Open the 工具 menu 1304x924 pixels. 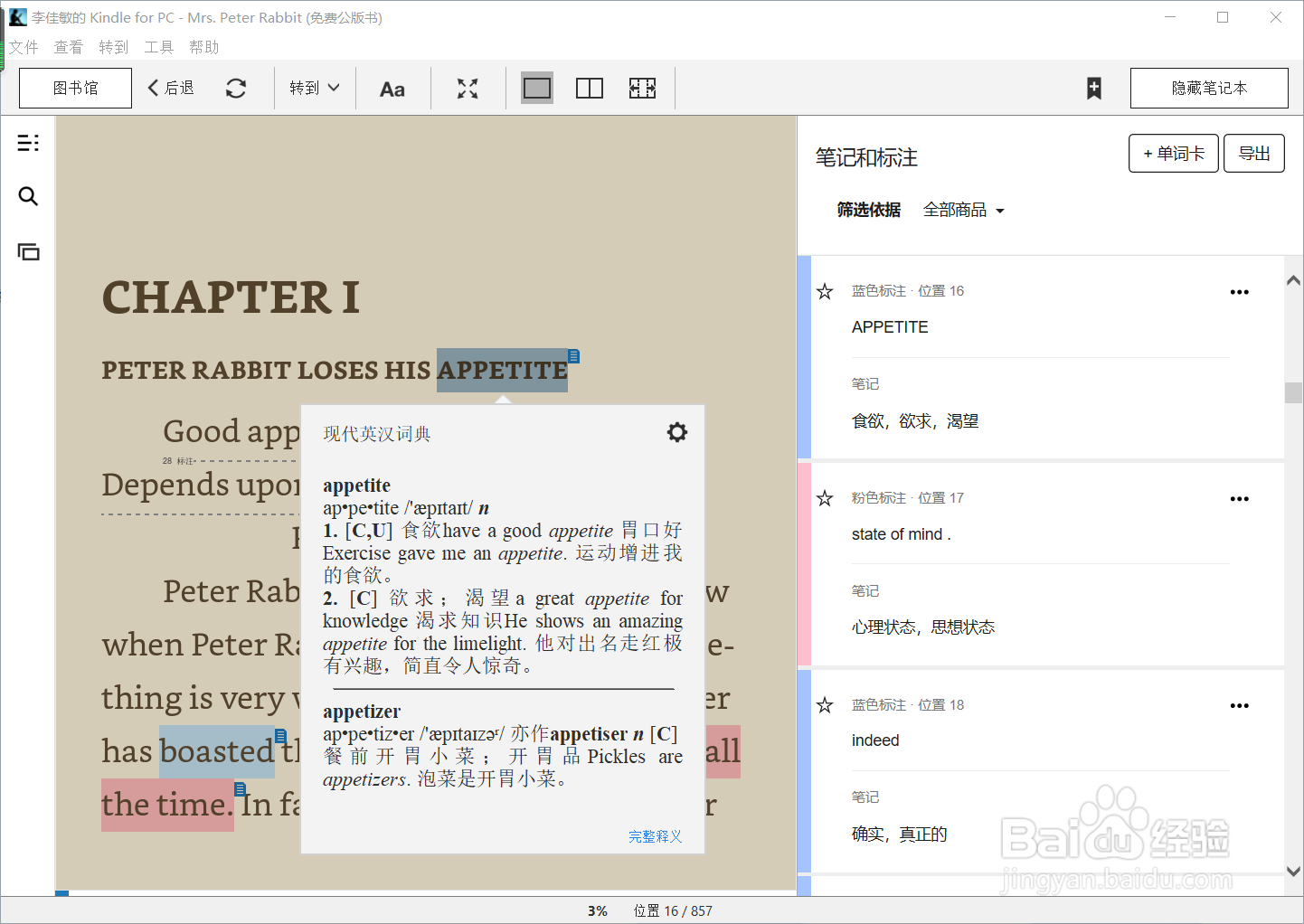[159, 47]
